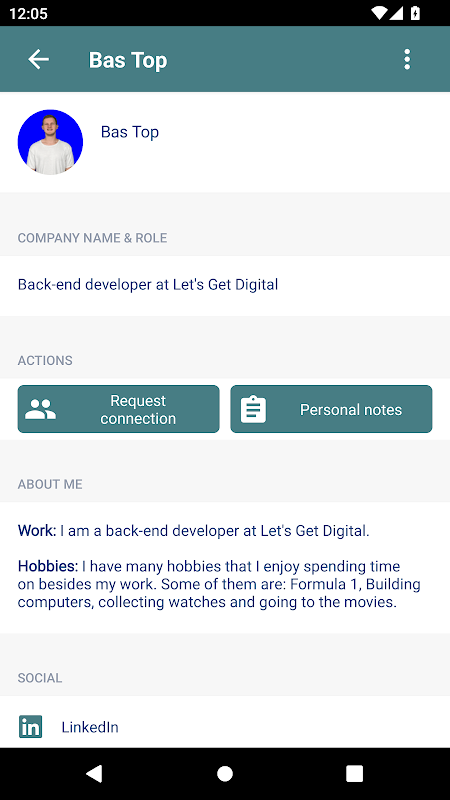The width and height of the screenshot is (450, 800).
Task: Click the LinkedIn logo icon
Action: (31, 727)
